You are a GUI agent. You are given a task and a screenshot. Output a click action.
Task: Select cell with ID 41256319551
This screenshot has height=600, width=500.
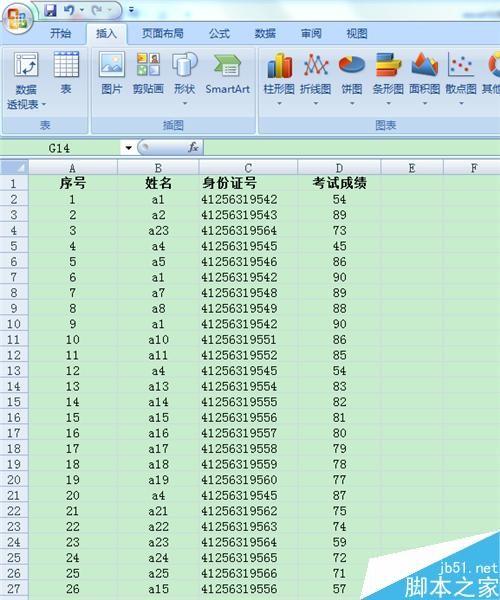tap(248, 340)
